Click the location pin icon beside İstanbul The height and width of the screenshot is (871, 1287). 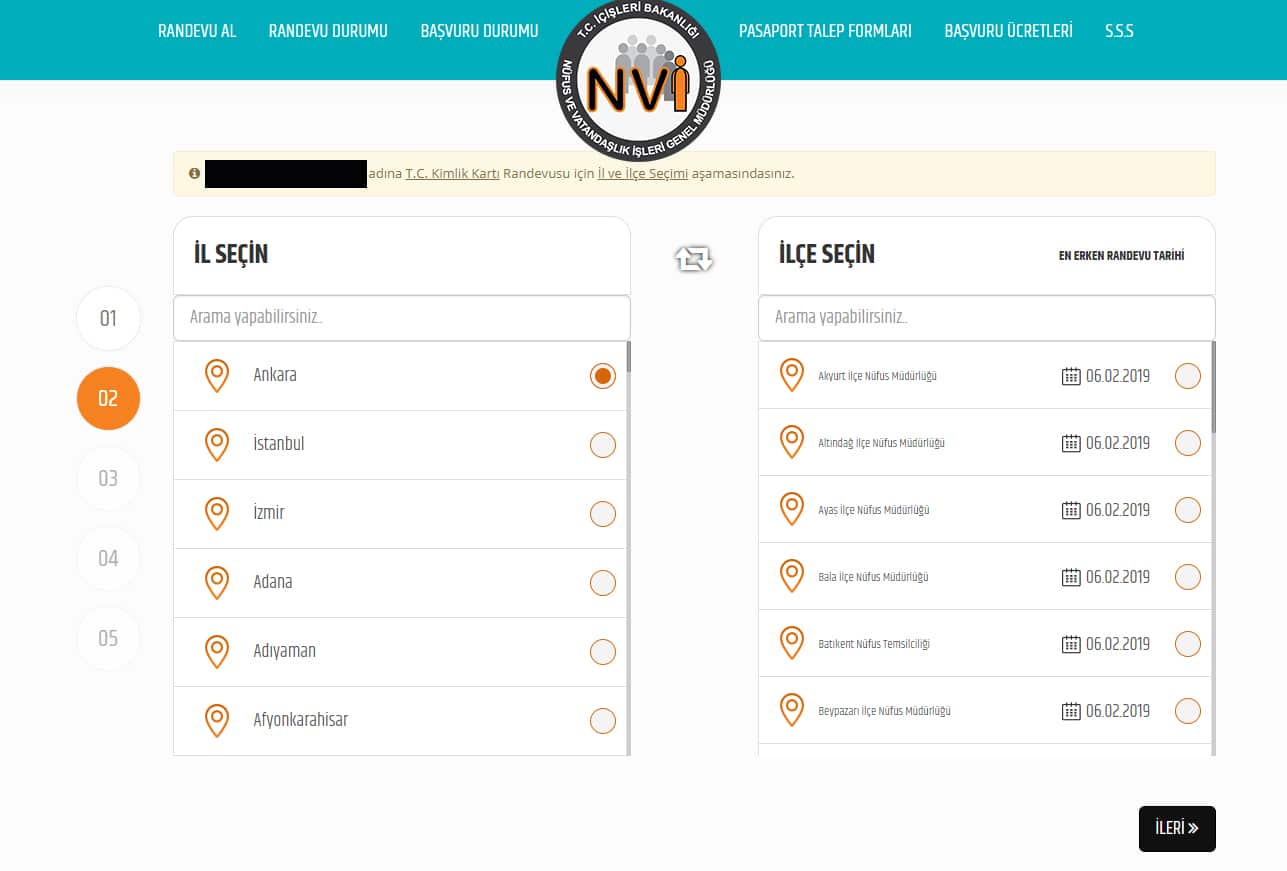(217, 444)
